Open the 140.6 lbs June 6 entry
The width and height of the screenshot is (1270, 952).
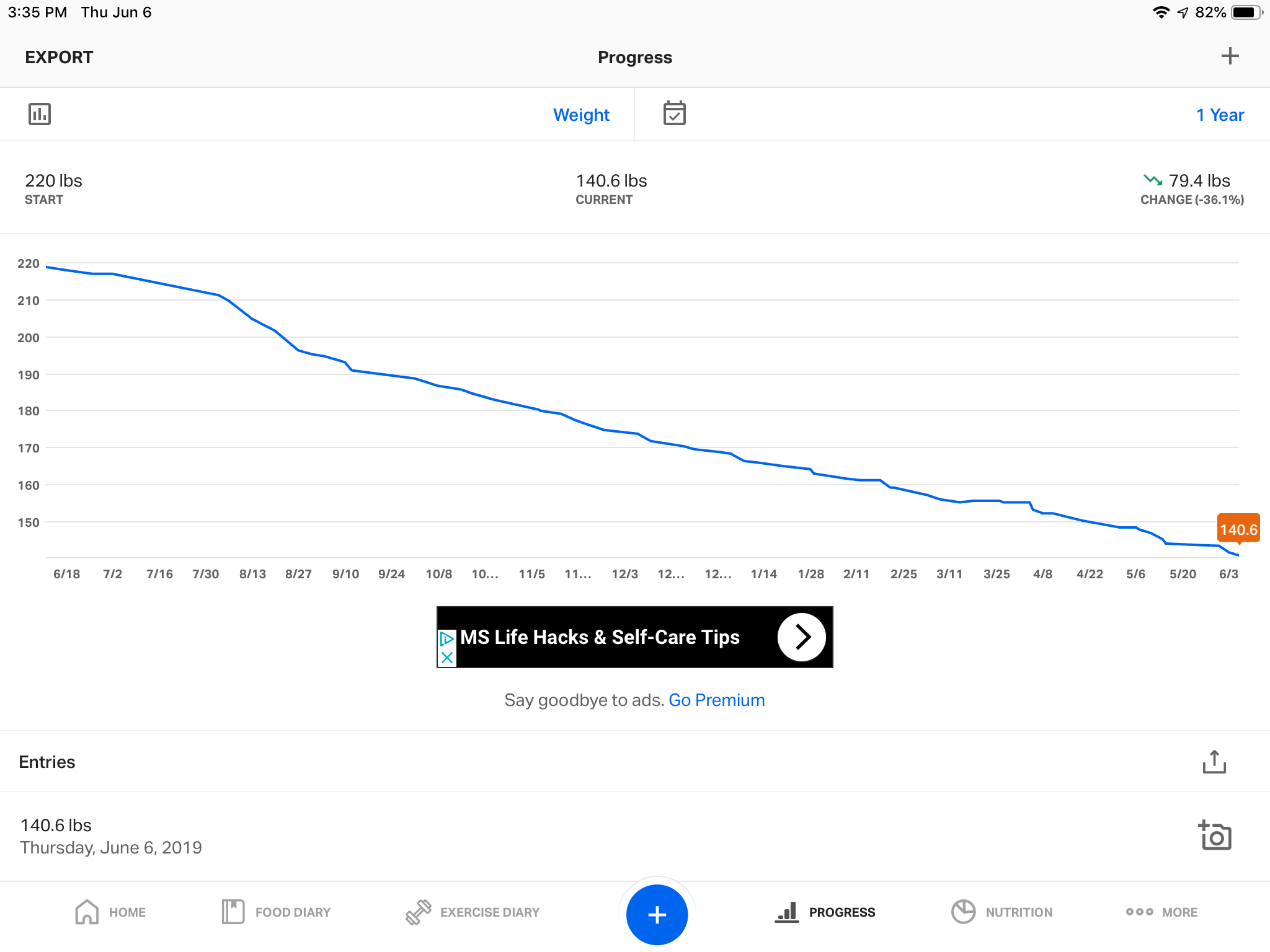[634, 836]
